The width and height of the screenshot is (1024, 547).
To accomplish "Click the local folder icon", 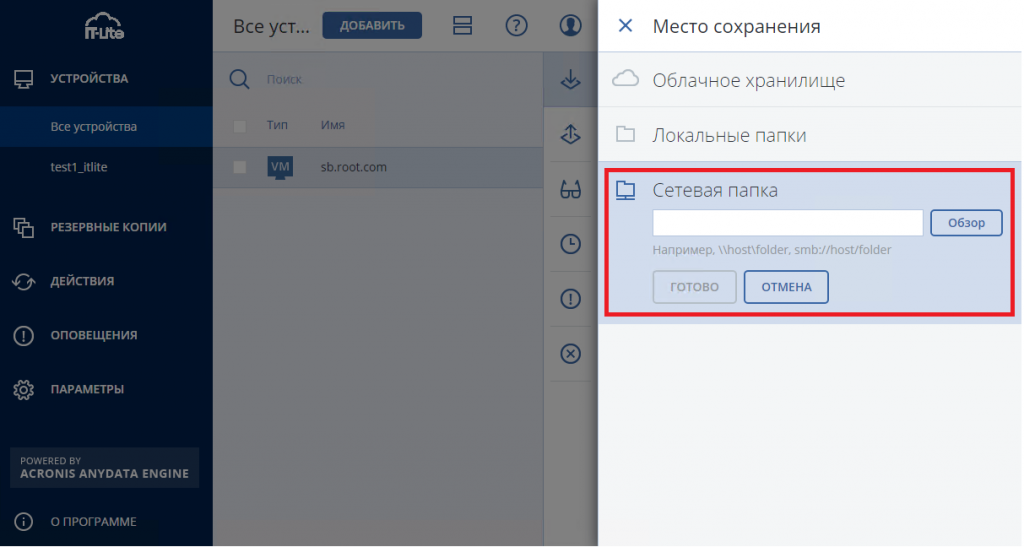I will (626, 134).
